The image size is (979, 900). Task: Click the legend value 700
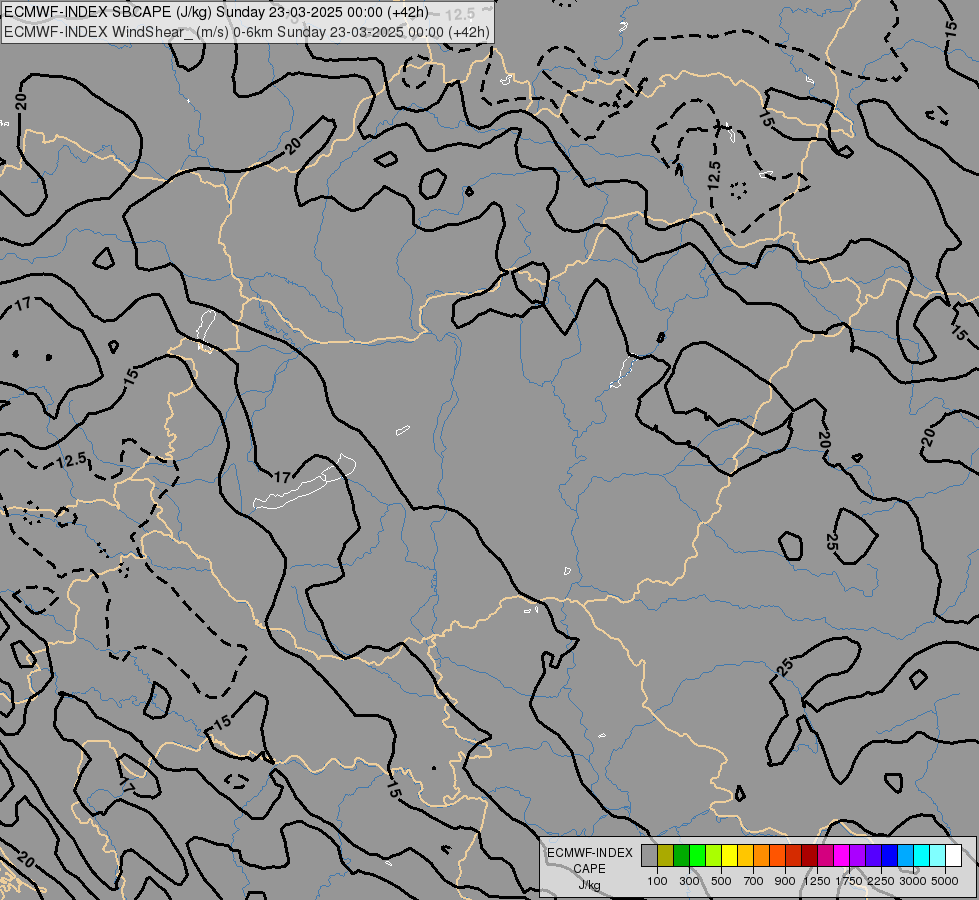754,881
